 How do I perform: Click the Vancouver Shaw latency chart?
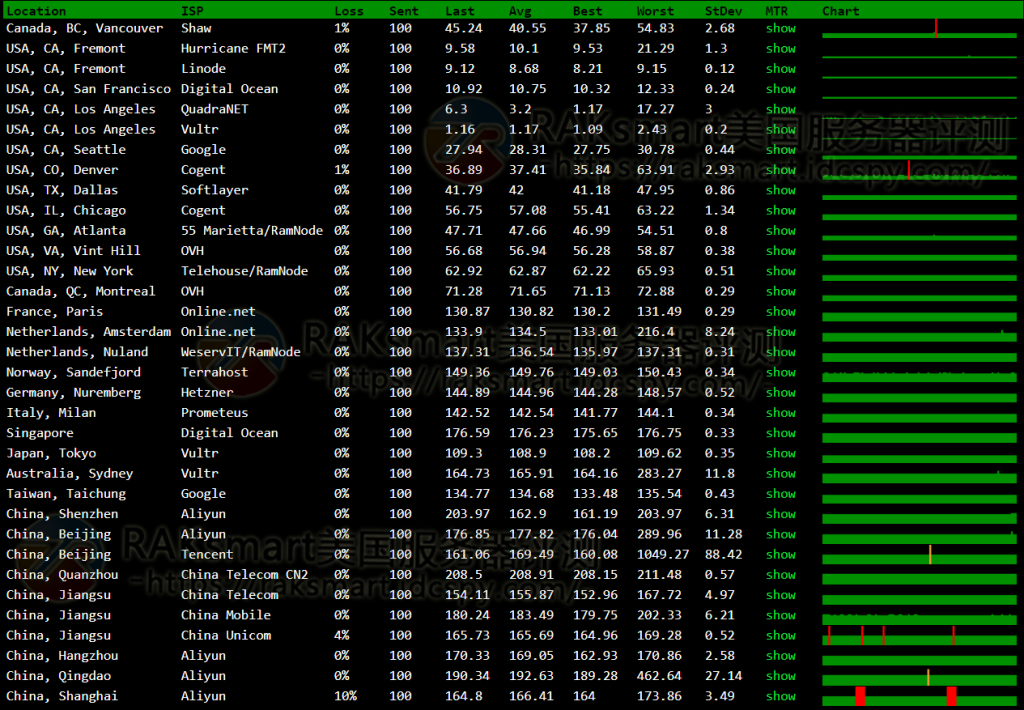click(920, 29)
